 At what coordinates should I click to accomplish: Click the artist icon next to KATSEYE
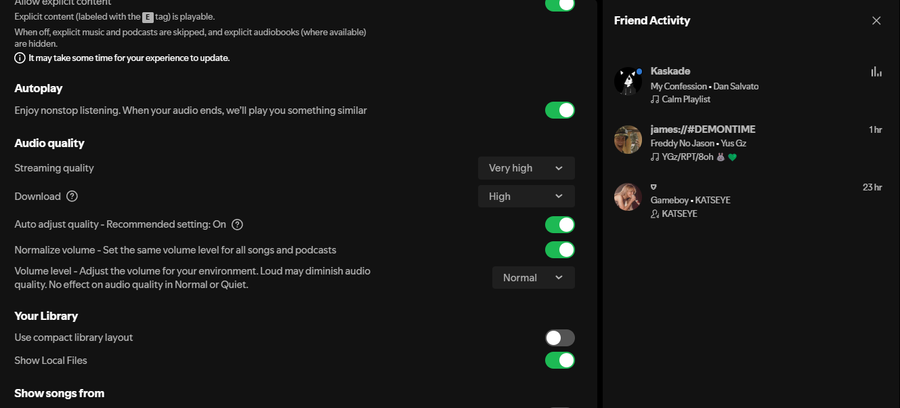655,213
